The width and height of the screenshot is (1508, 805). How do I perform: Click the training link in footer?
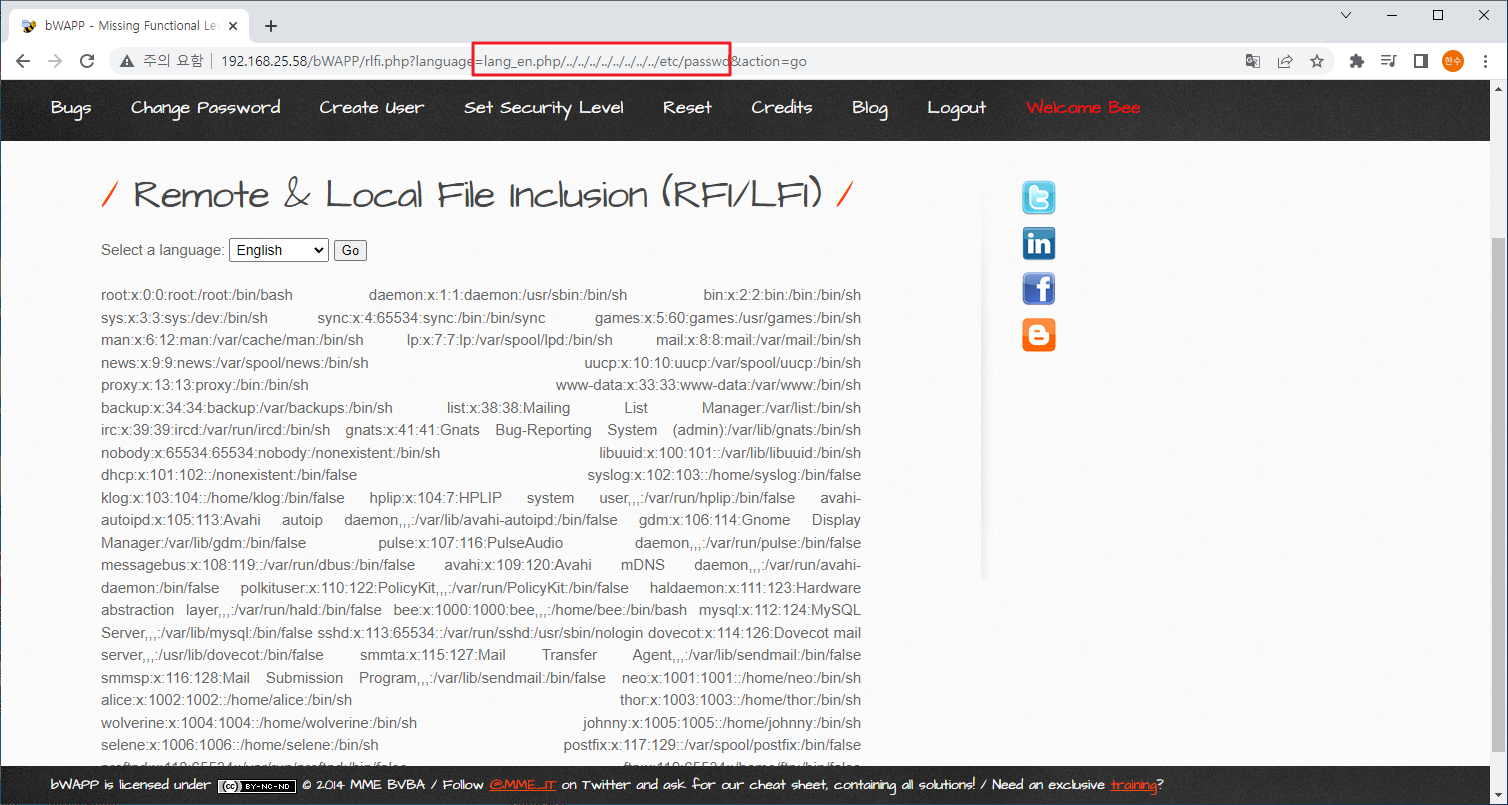click(x=1133, y=785)
